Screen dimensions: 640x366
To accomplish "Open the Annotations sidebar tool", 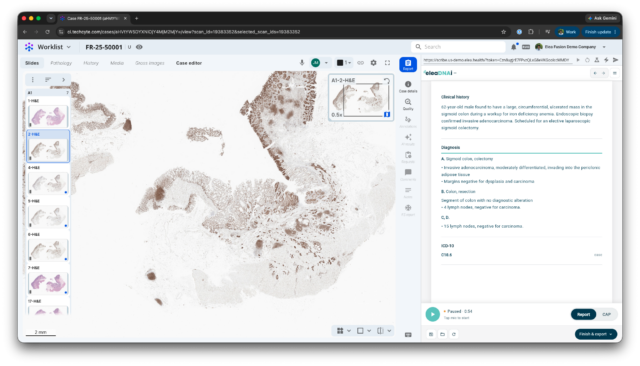I will click(408, 122).
